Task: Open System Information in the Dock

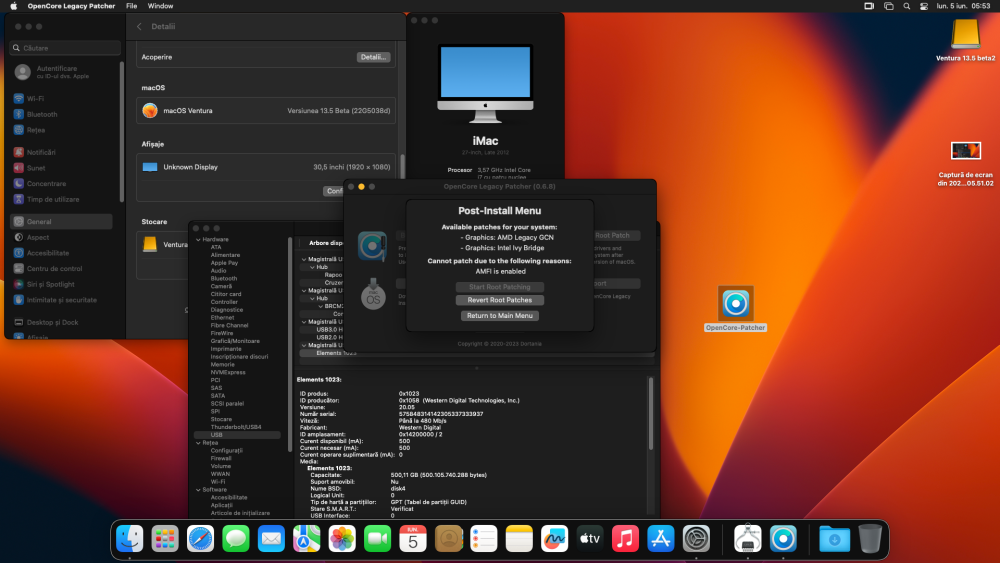Action: pos(747,539)
